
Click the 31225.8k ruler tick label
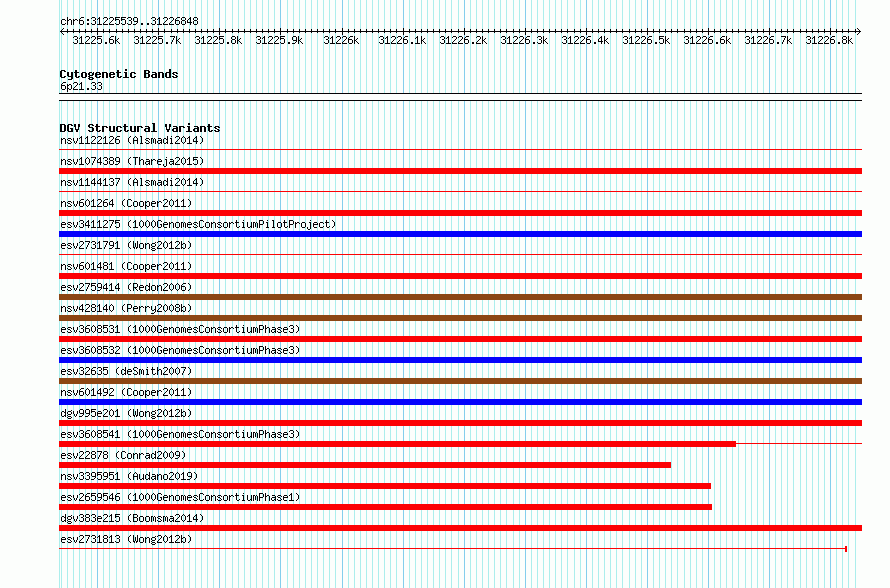click(x=219, y=40)
